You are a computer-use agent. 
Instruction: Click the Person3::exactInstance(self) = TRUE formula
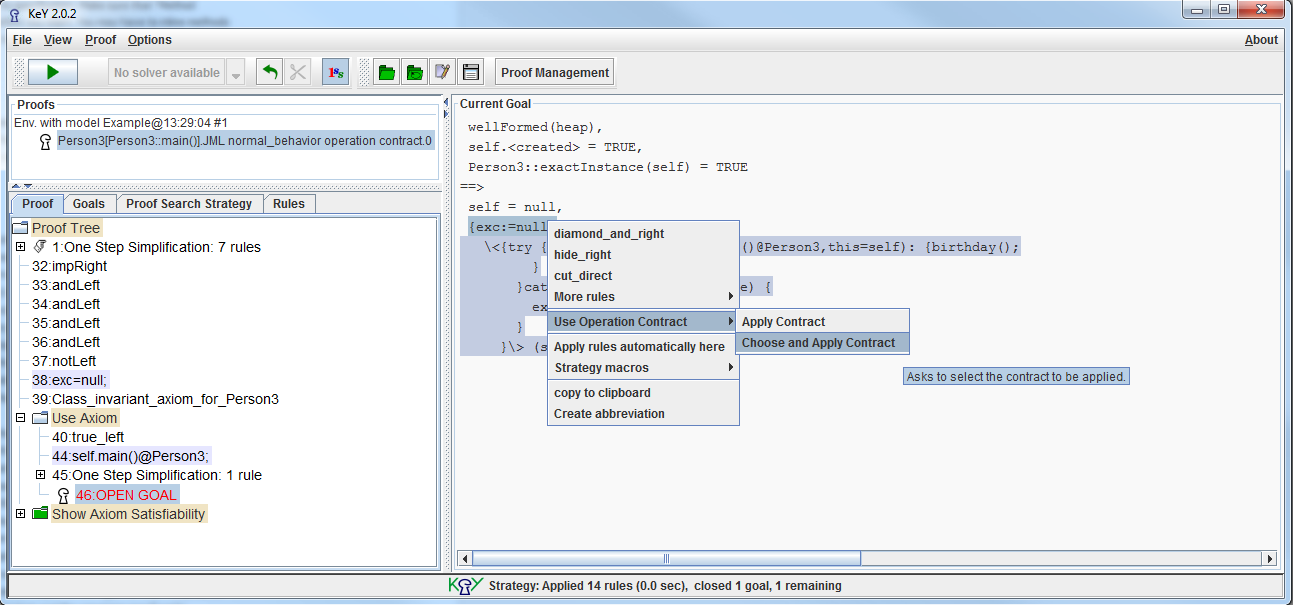tap(607, 167)
